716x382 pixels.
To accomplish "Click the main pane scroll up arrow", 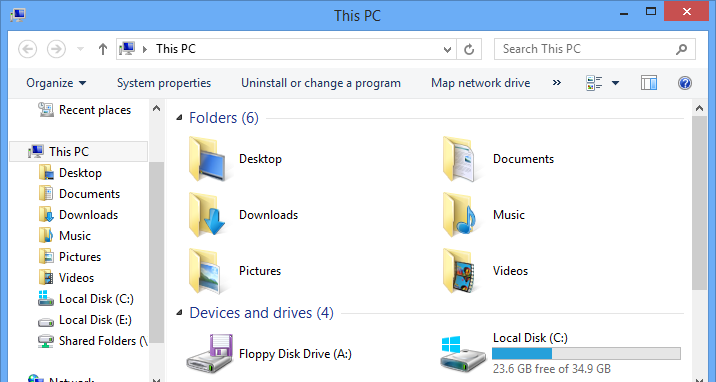I will [700, 109].
